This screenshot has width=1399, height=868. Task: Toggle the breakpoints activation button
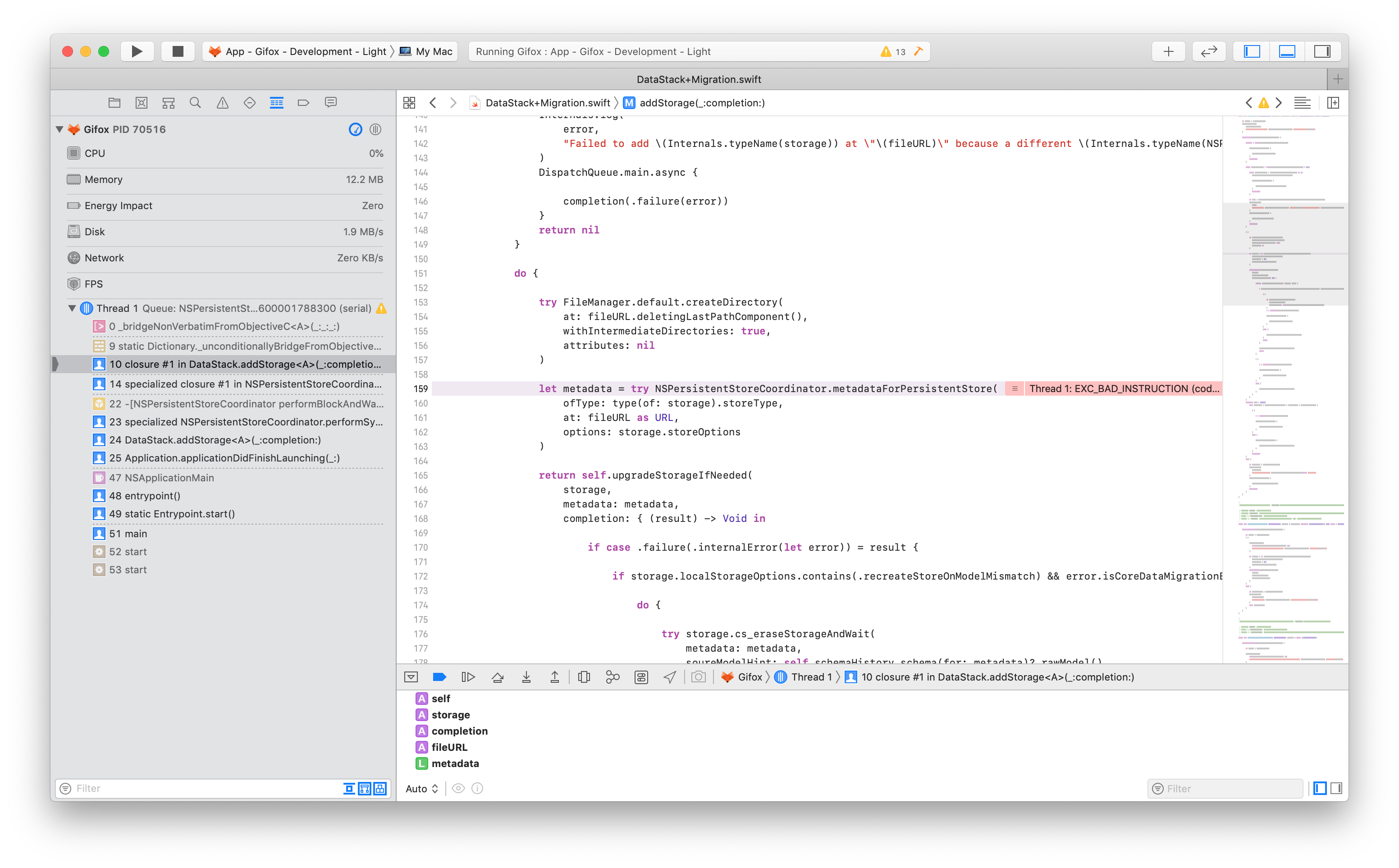[440, 677]
